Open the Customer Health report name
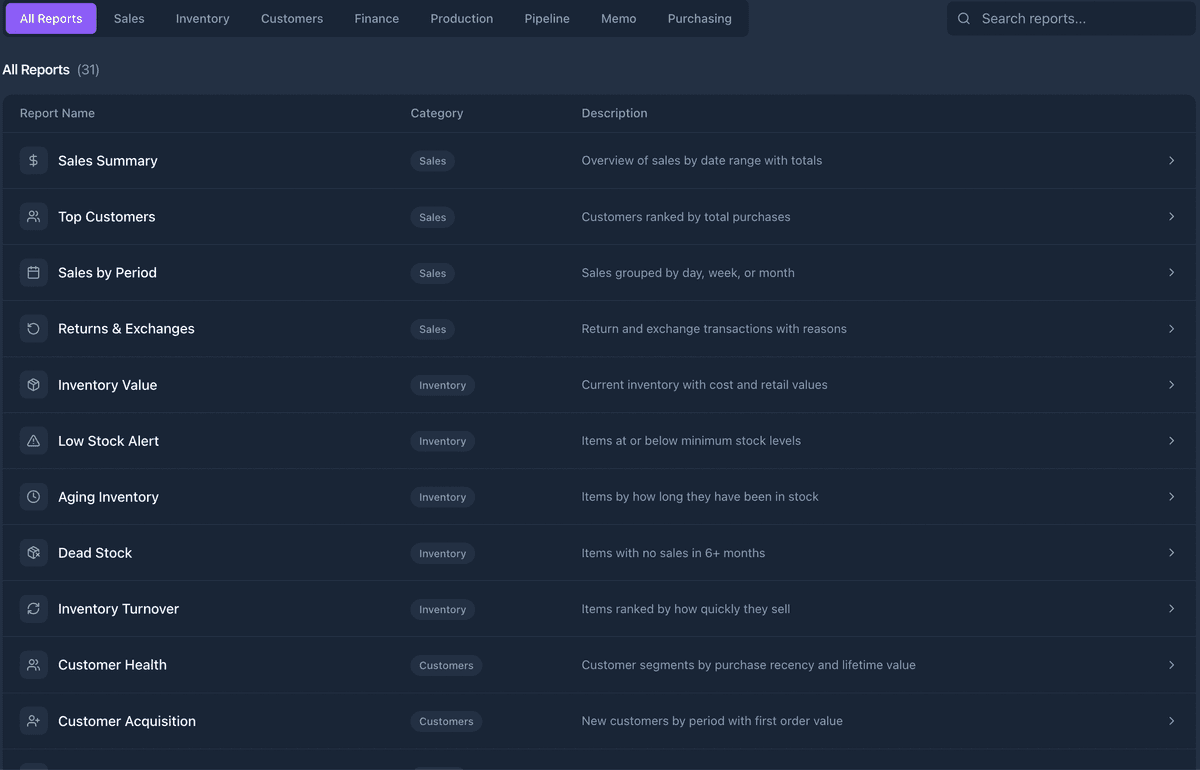This screenshot has height=770, width=1200. click(112, 664)
